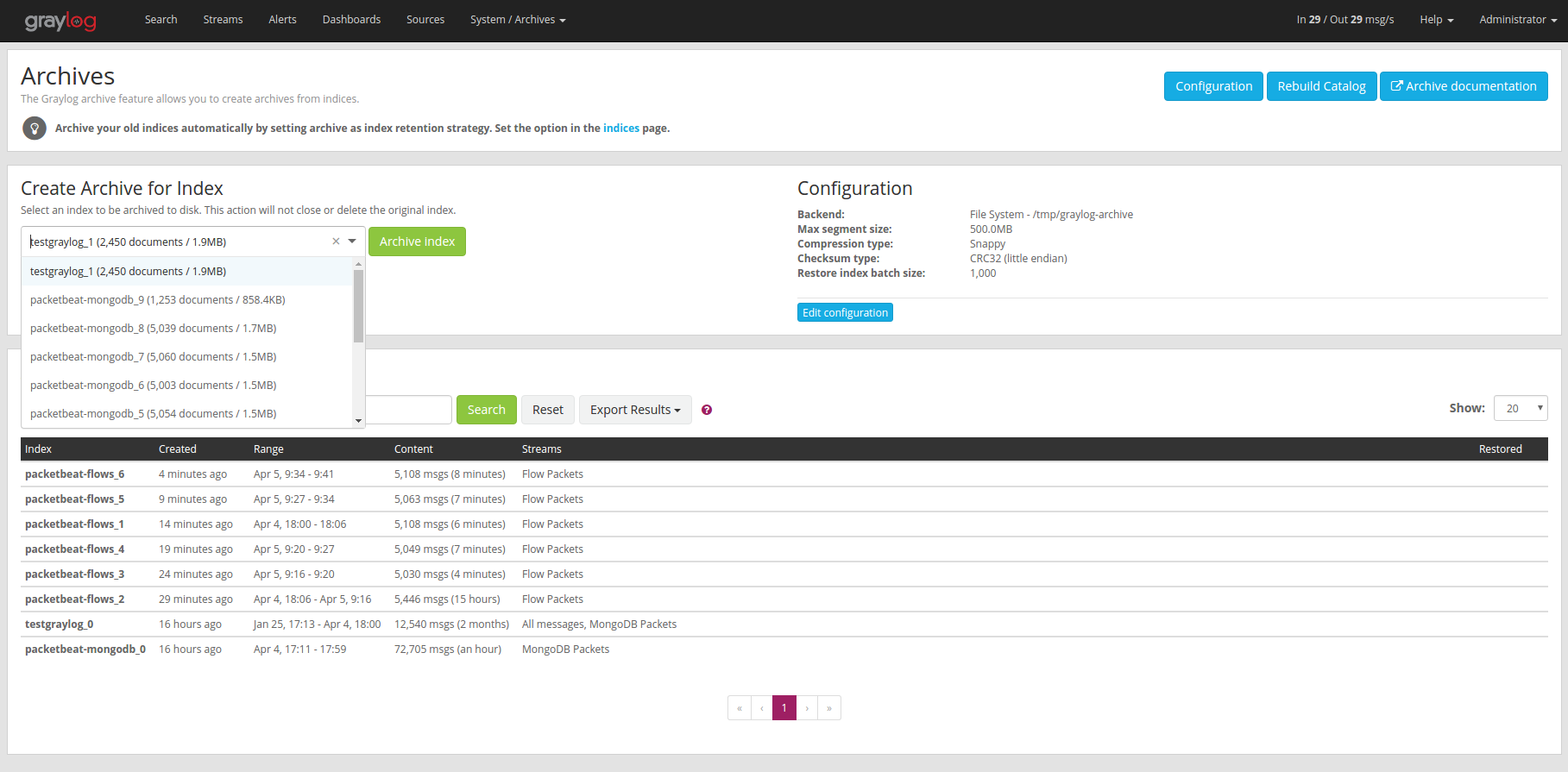1568x772 pixels.
Task: Click the dropdown list scrollbar thumb
Action: (x=358, y=305)
